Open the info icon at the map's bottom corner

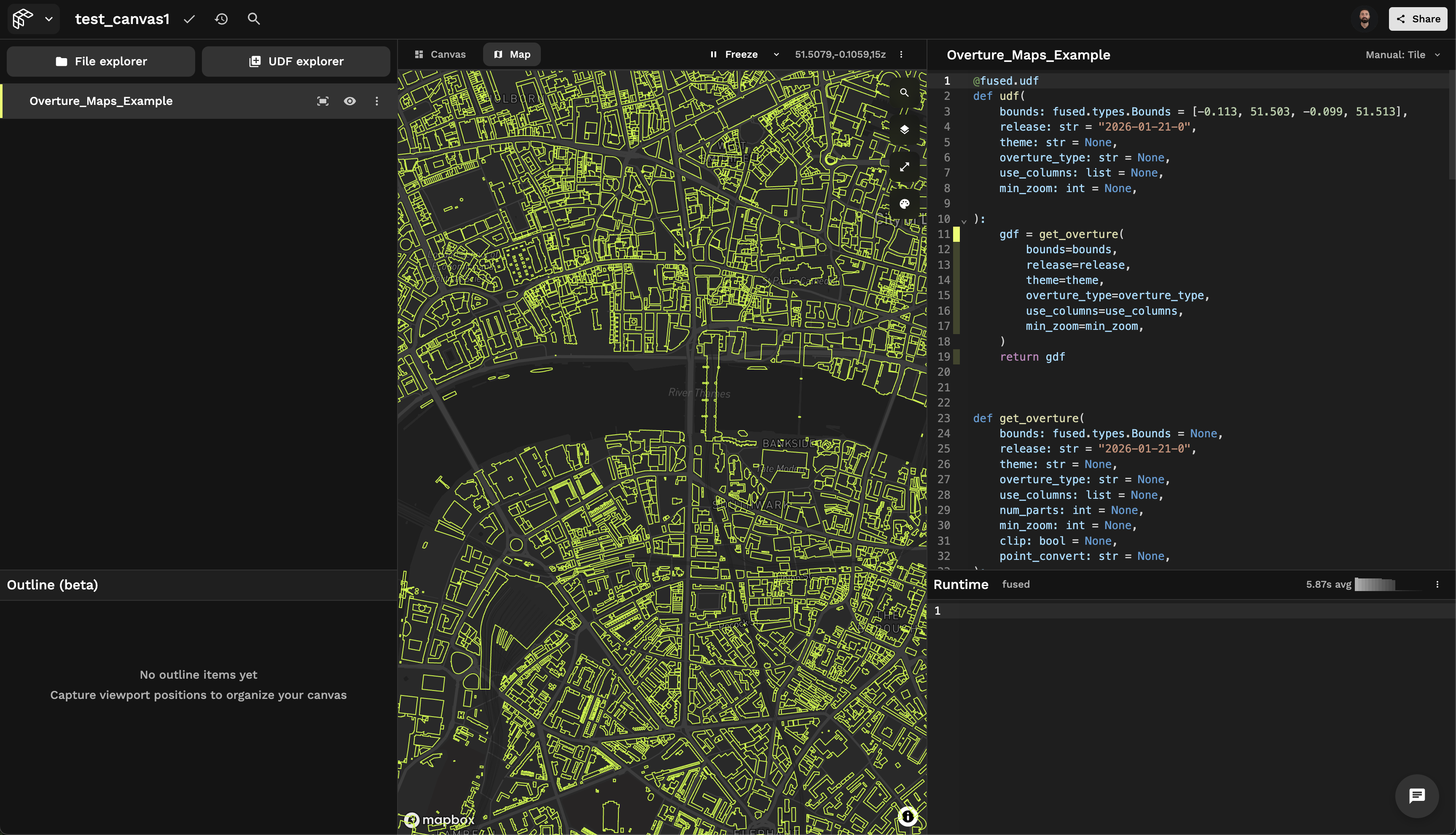[x=907, y=816]
